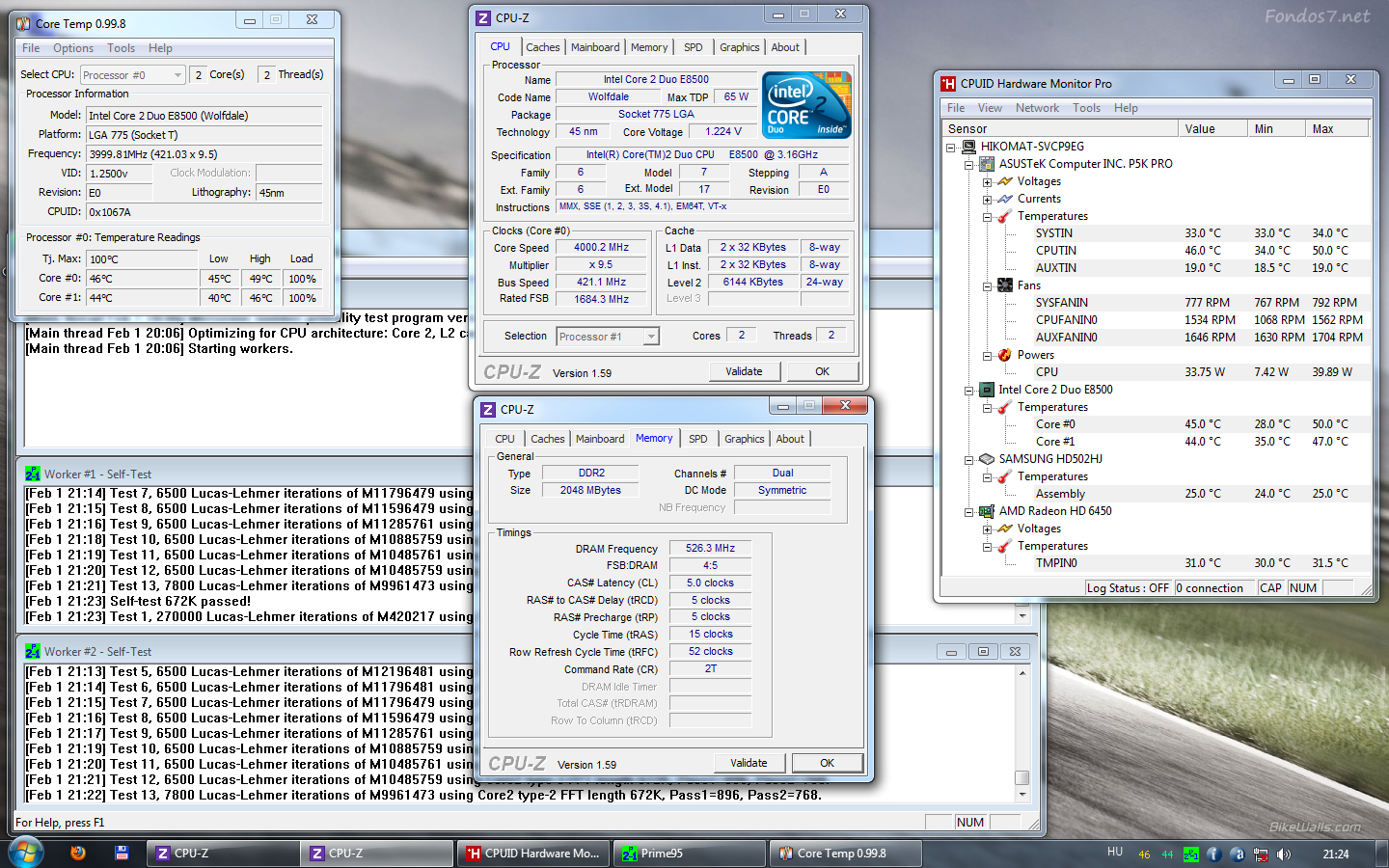Screen dimensions: 1389x868
Task: Open the Help menu in HWMonitor
Action: pyautogui.click(x=1126, y=108)
